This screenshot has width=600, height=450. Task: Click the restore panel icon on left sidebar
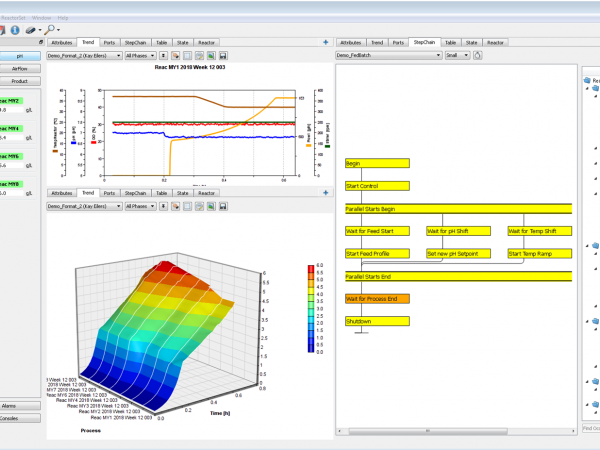tap(41, 42)
